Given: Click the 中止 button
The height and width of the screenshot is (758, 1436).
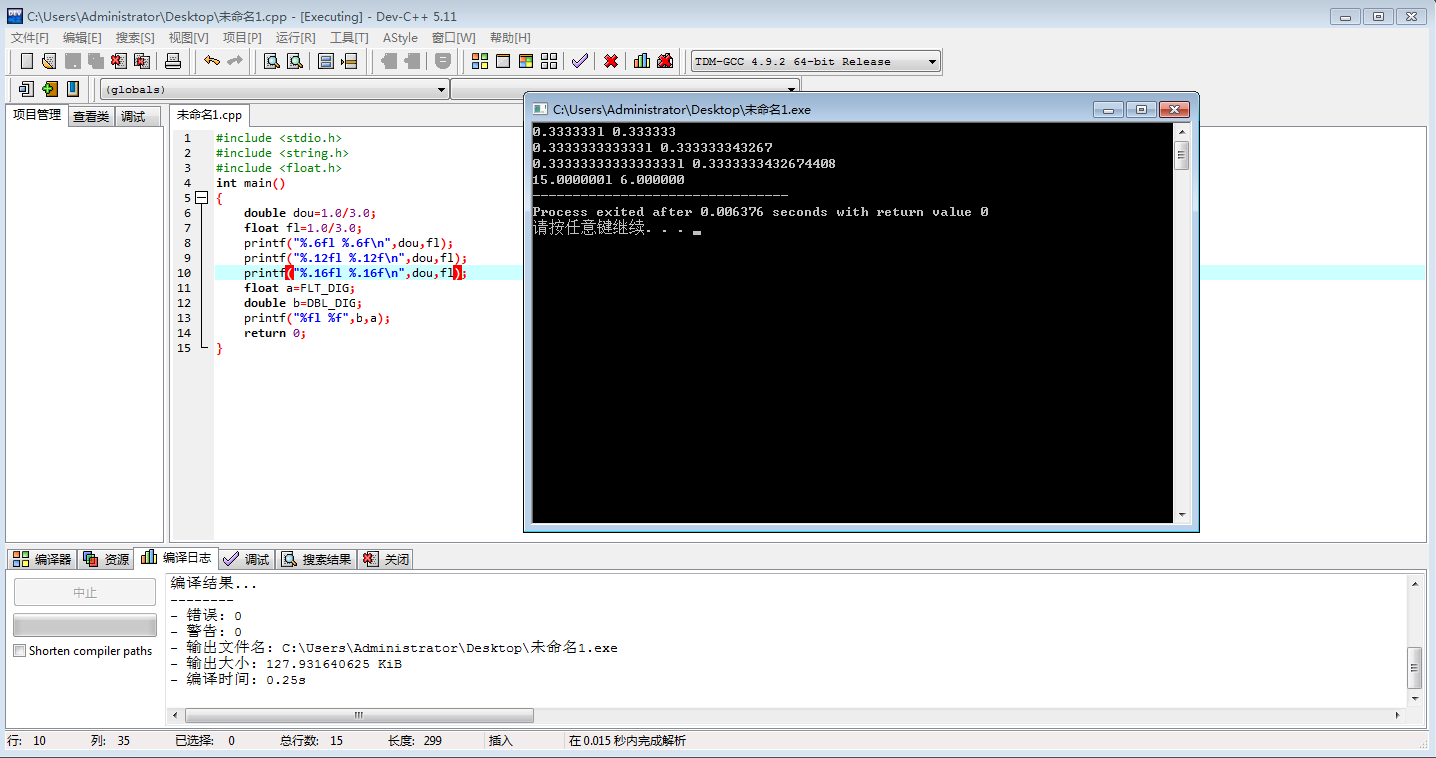Looking at the screenshot, I should click(85, 592).
